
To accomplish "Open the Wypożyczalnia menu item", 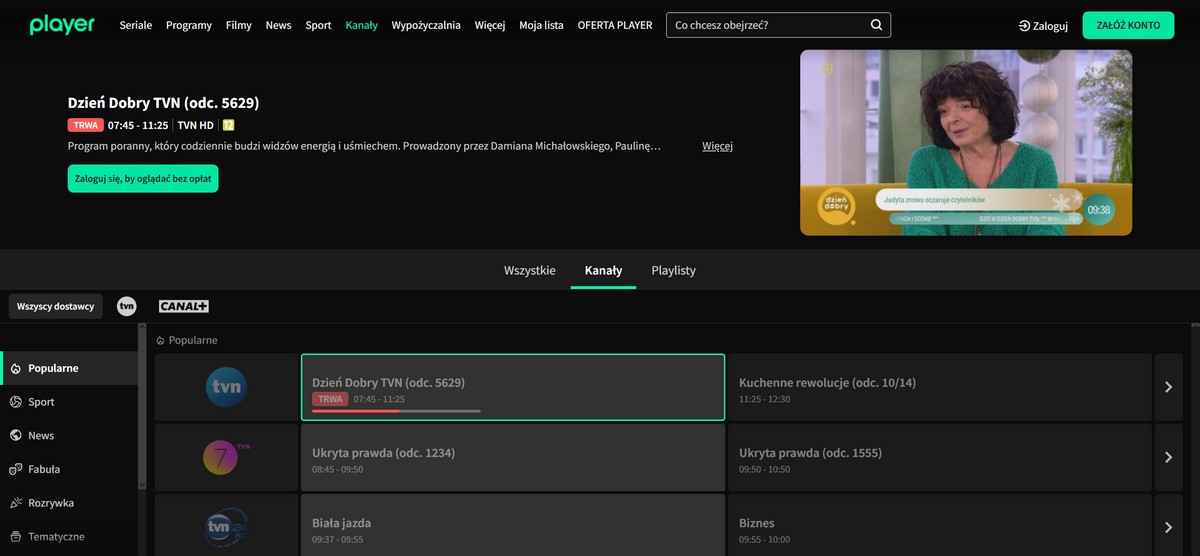I will (426, 25).
